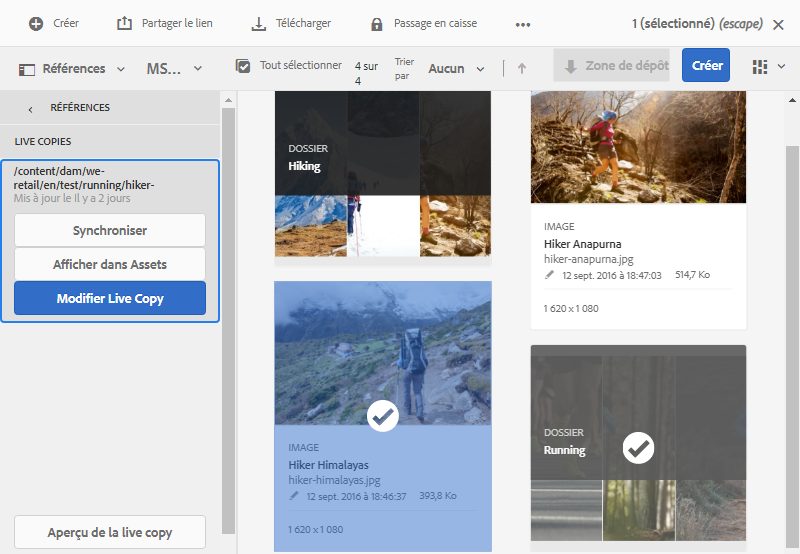The height and width of the screenshot is (554, 800).
Task: Click Partager le lien text in action bar
Action: (177, 23)
